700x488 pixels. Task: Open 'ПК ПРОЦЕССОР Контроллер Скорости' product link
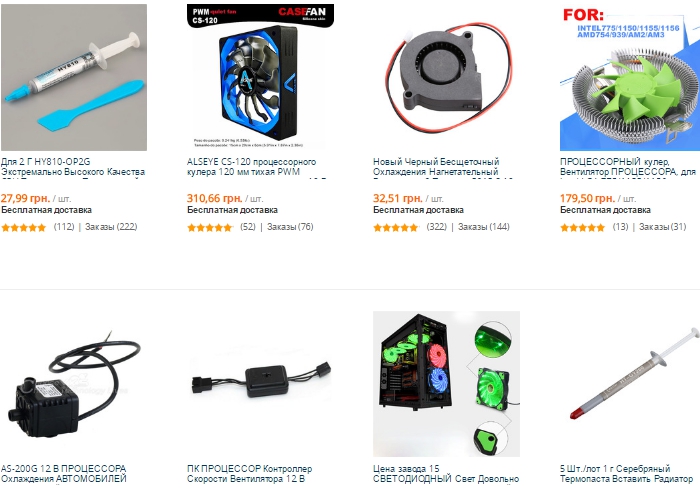click(x=250, y=474)
